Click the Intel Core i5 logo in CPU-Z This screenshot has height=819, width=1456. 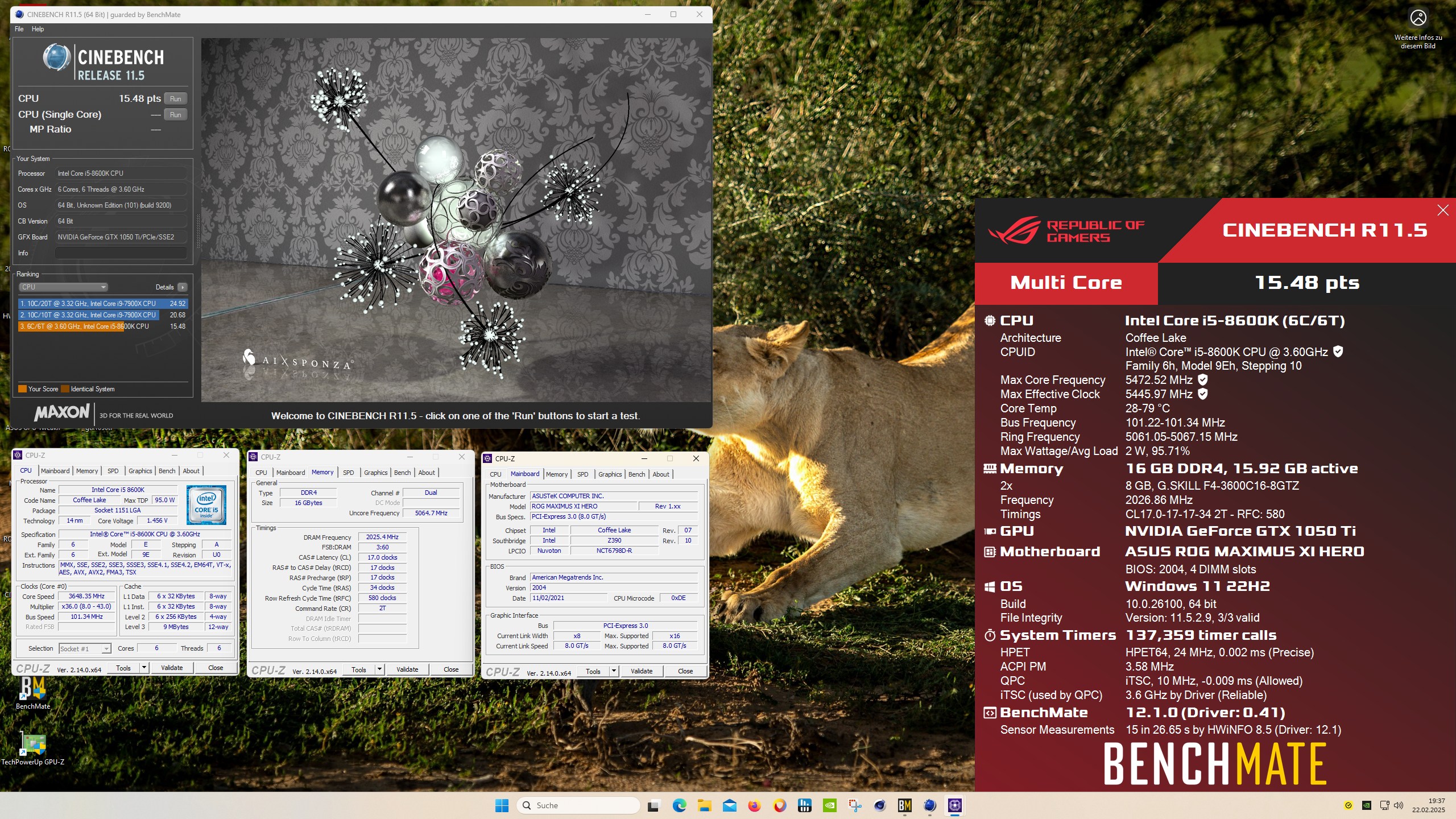point(206,505)
